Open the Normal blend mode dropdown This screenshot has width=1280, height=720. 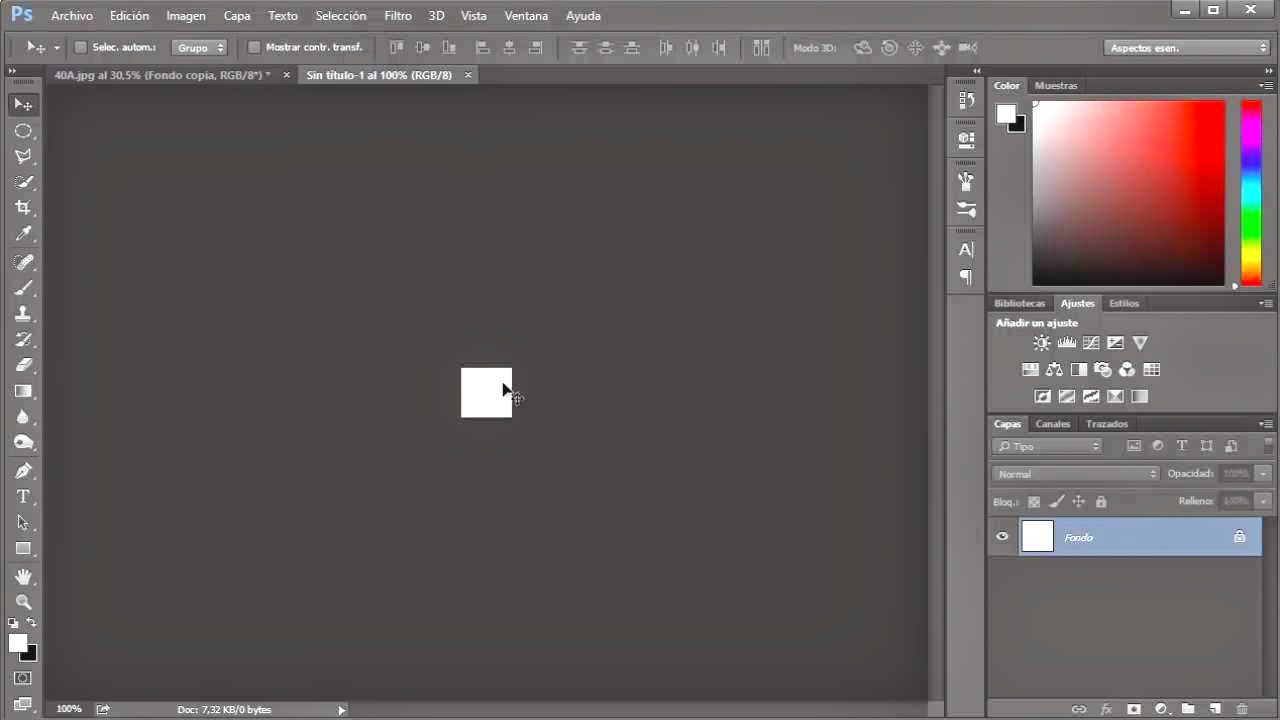coord(1076,474)
